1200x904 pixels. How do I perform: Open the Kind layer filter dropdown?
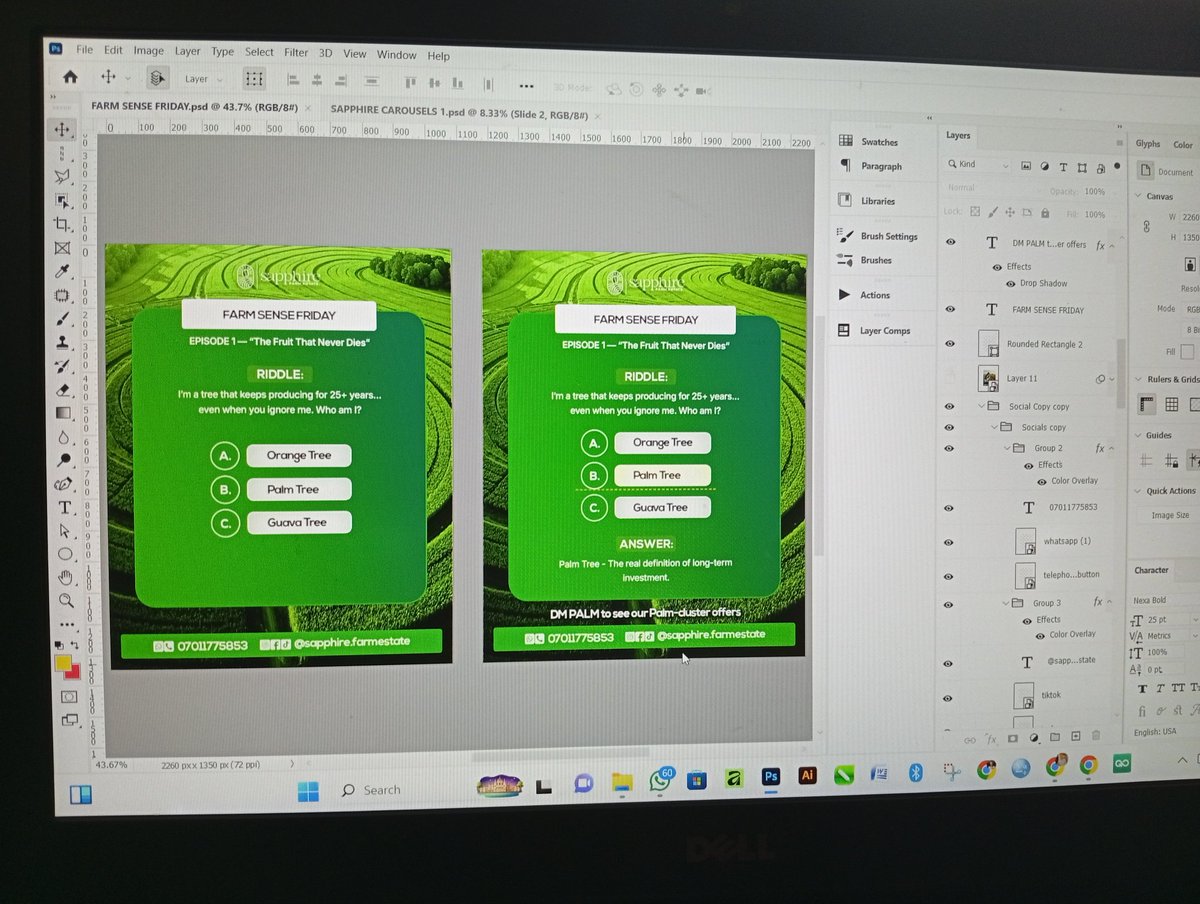pyautogui.click(x=979, y=165)
